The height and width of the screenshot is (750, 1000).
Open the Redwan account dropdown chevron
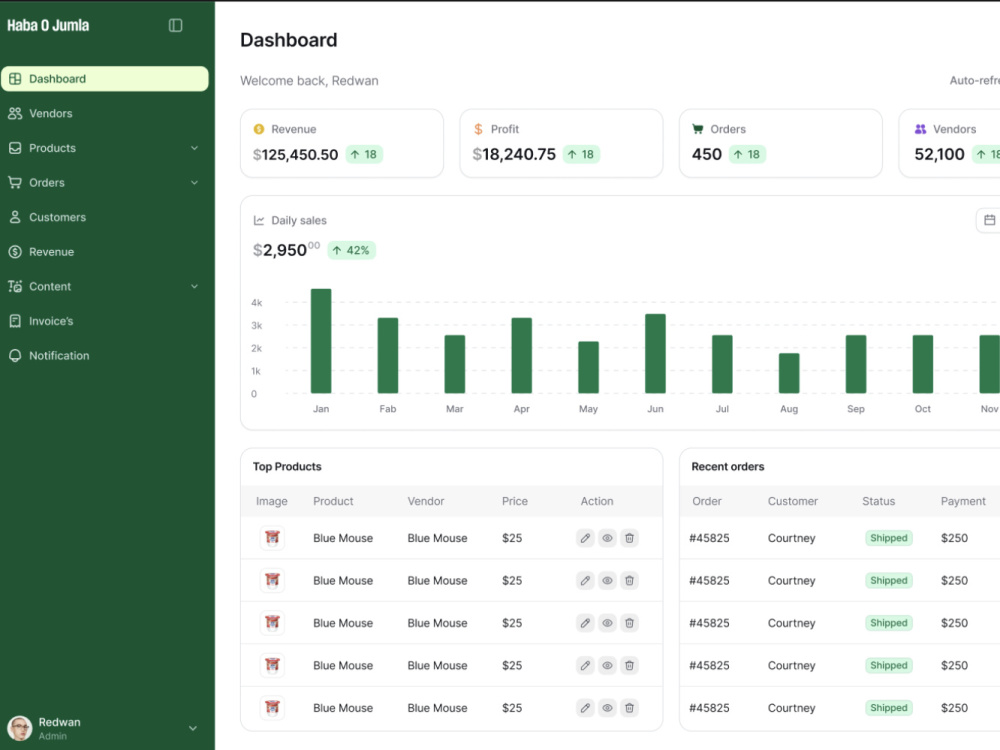pos(193,728)
